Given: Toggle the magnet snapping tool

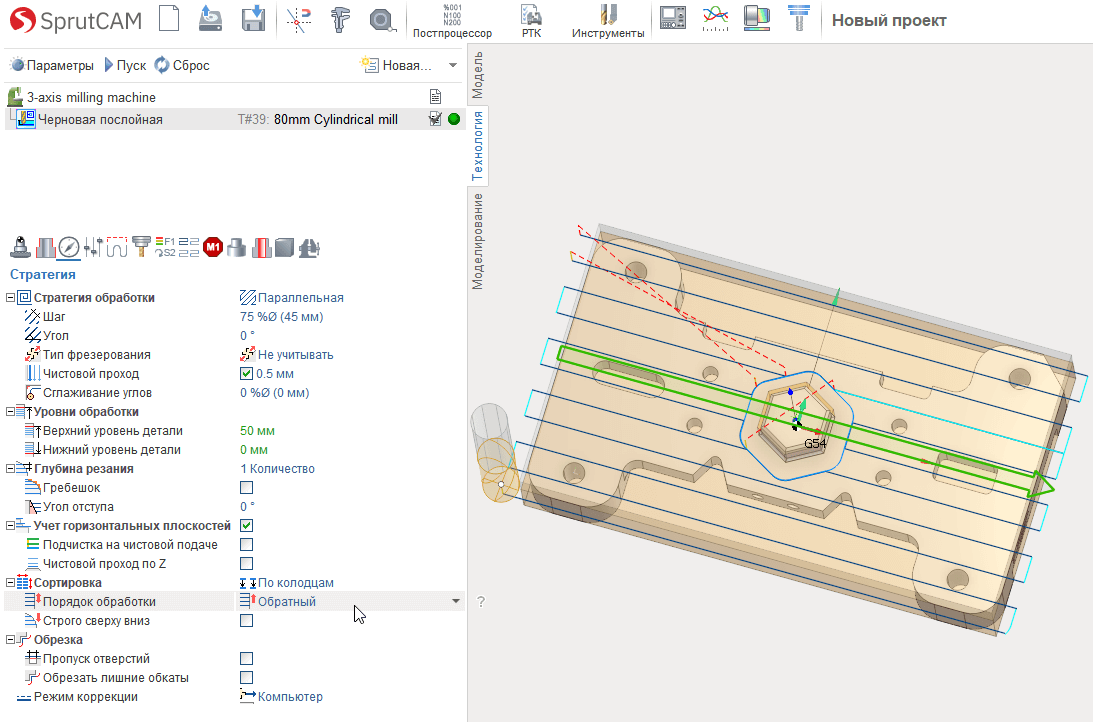Looking at the screenshot, I should point(298,20).
